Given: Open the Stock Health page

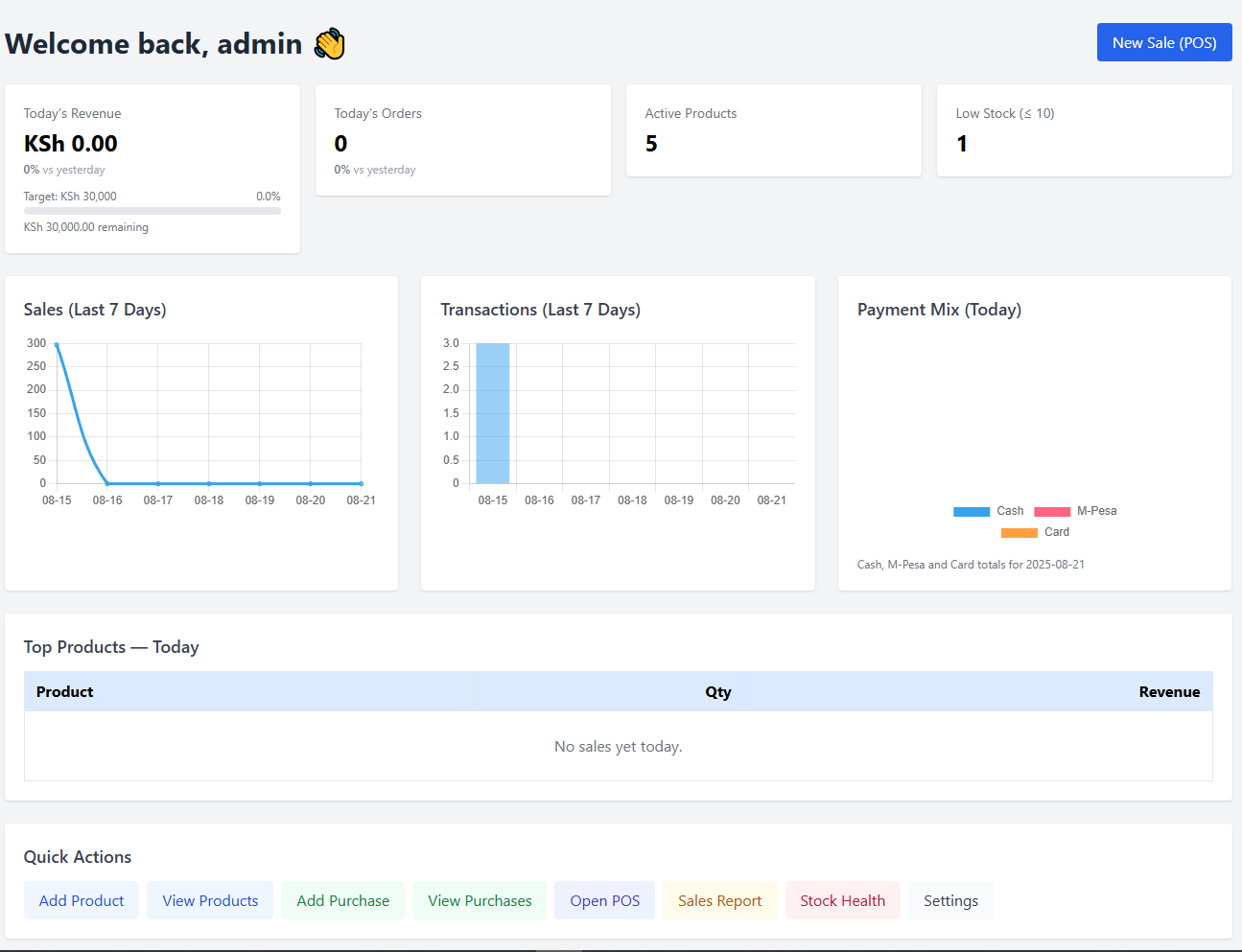Looking at the screenshot, I should coord(842,900).
